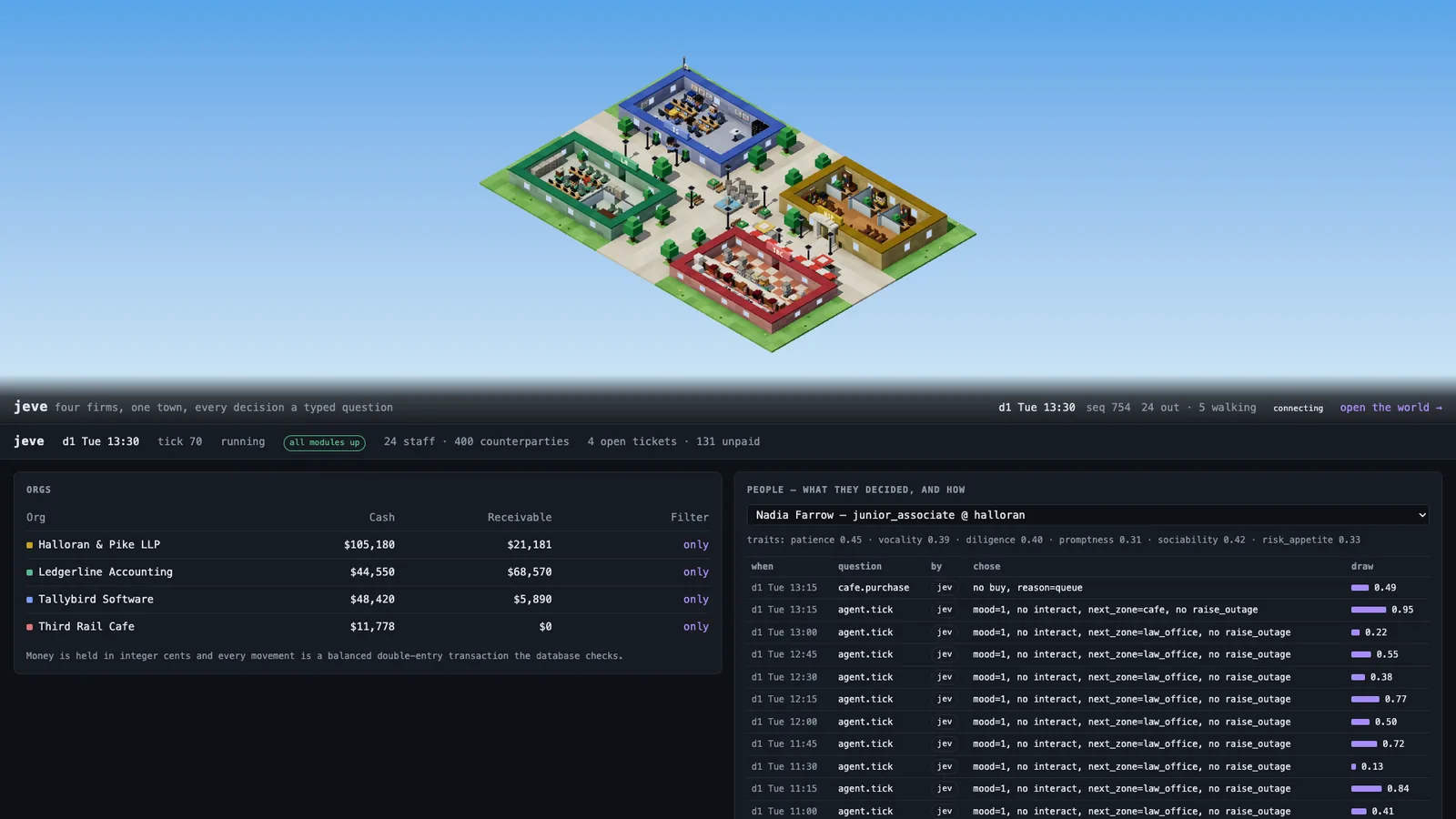Click the 'question' column header
This screenshot has height=819, width=1456.
coord(860,566)
